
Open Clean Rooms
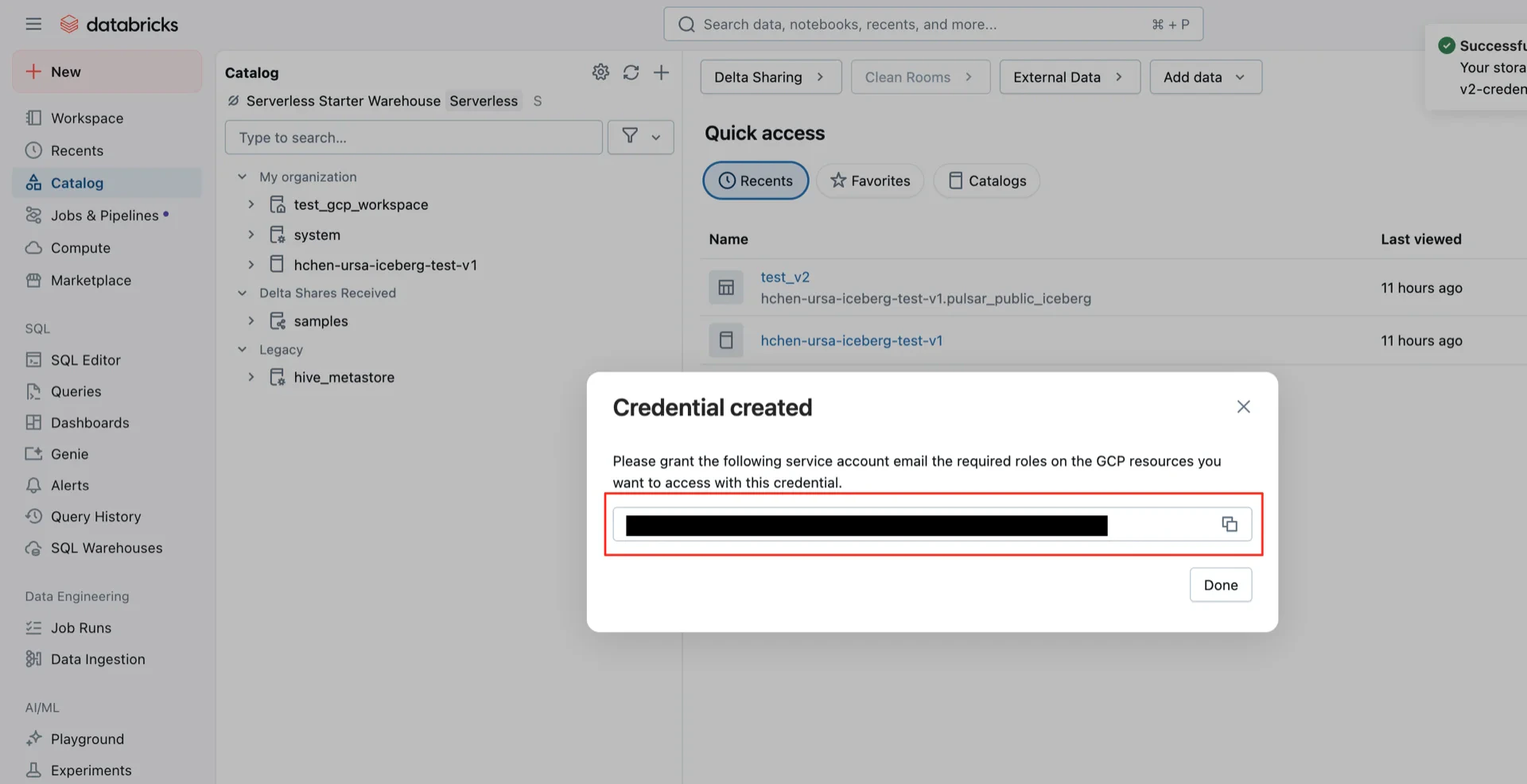(x=920, y=77)
